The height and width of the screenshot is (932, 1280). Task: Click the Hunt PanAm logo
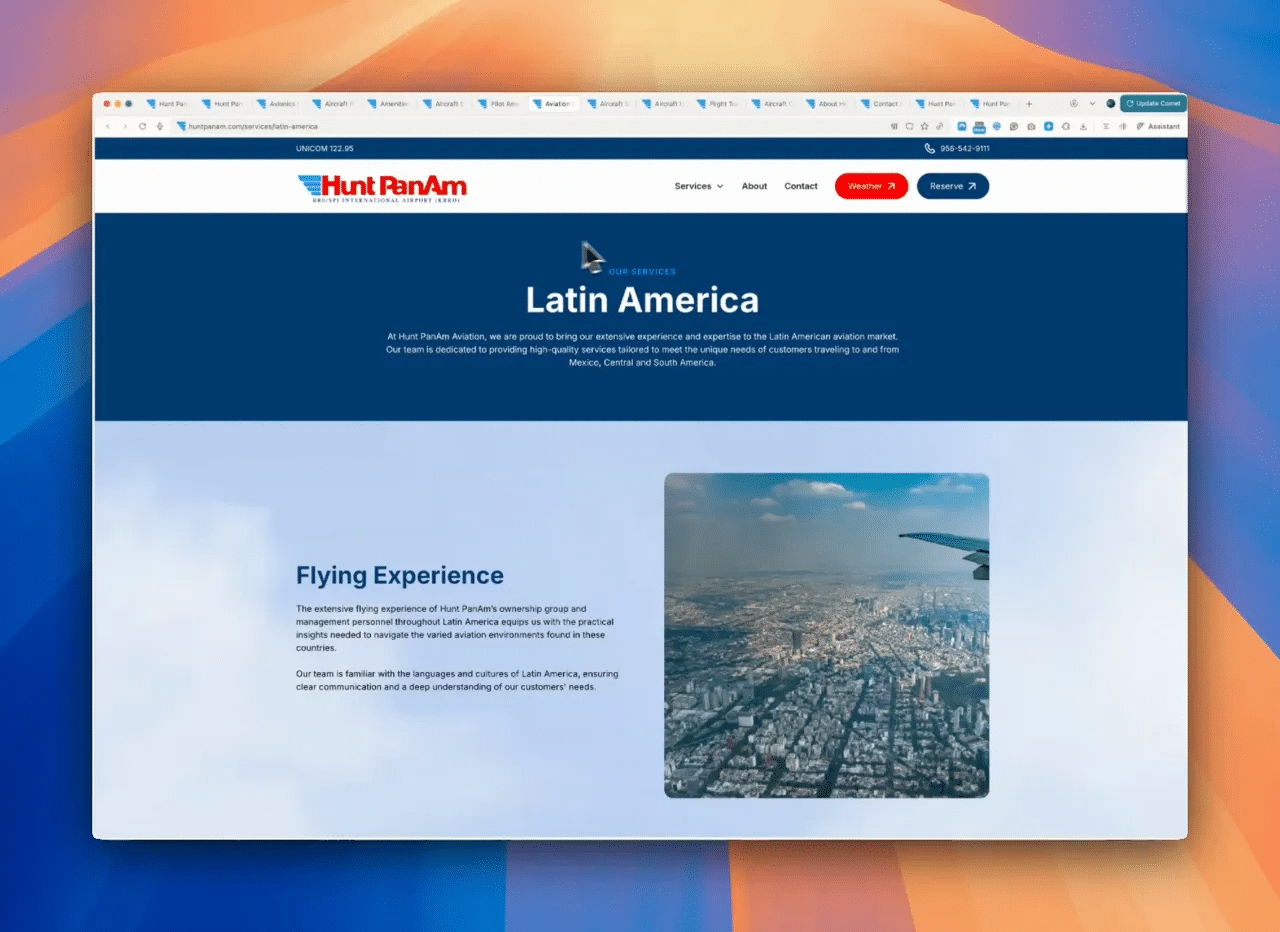382,186
